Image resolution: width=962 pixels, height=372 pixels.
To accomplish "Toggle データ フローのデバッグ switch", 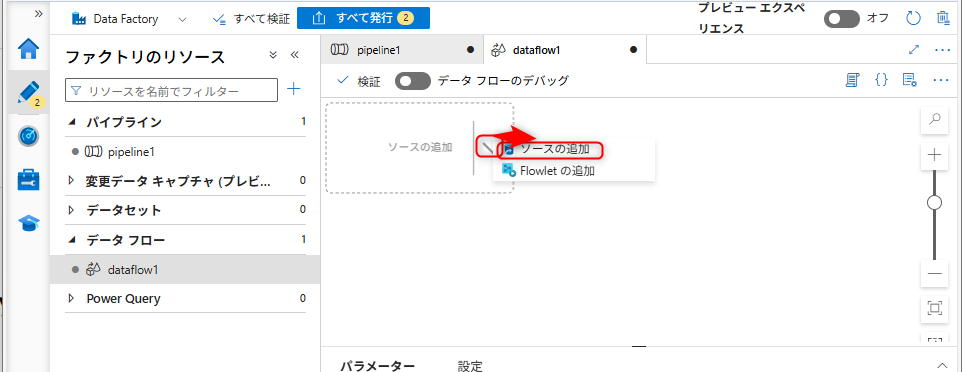I will coord(413,80).
